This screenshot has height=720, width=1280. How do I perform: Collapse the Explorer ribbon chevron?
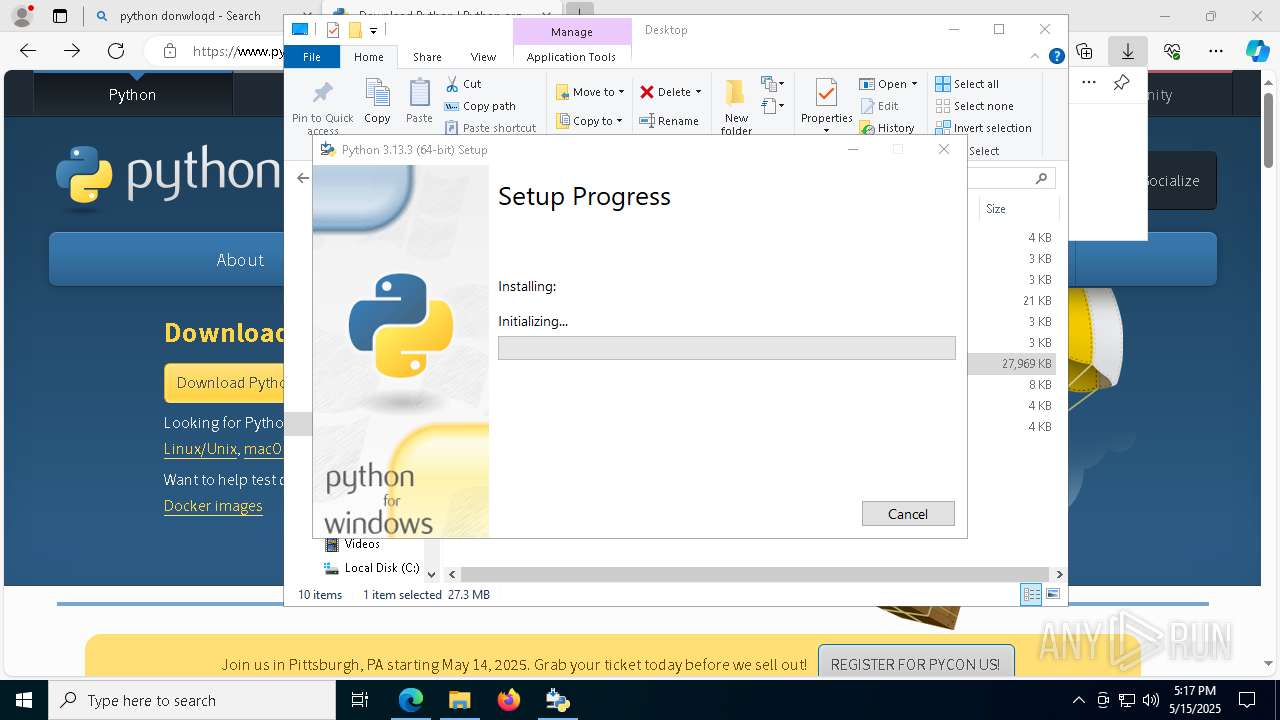coord(1036,57)
